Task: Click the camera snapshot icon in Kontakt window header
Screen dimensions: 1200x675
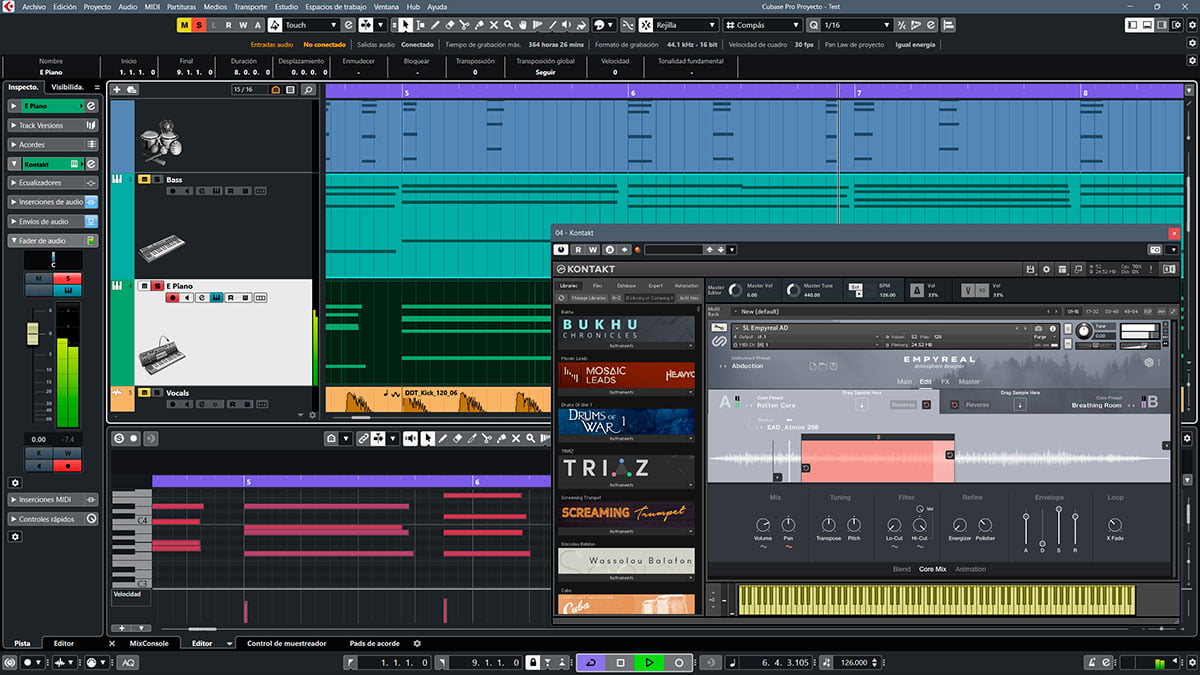Action: click(x=1156, y=249)
